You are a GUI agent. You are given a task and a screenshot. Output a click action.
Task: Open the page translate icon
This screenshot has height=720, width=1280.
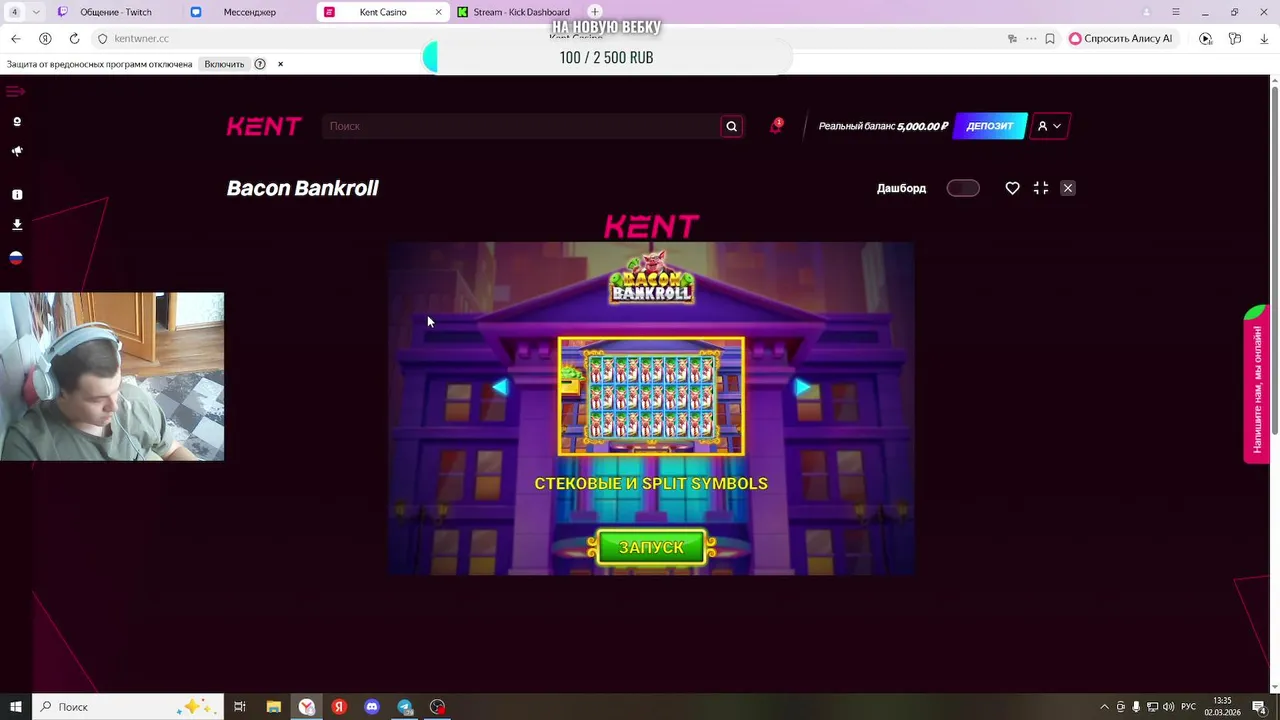[1013, 39]
